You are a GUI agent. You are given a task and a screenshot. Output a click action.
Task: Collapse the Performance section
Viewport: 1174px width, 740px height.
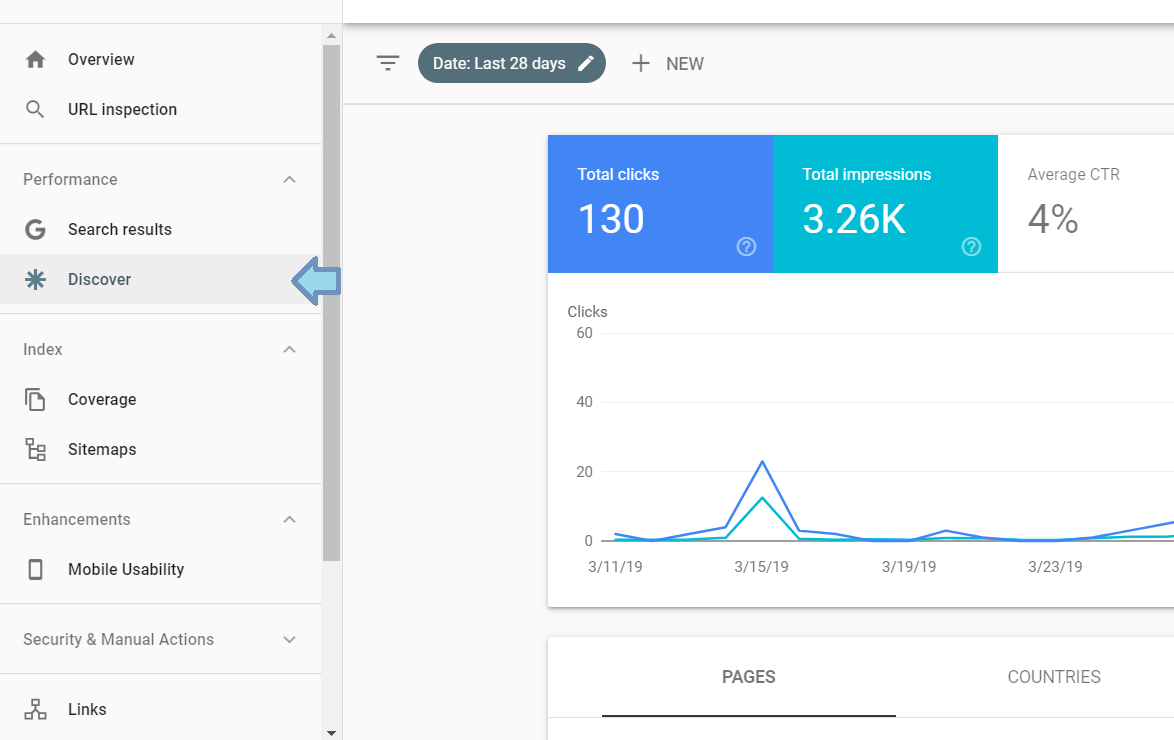[x=289, y=179]
